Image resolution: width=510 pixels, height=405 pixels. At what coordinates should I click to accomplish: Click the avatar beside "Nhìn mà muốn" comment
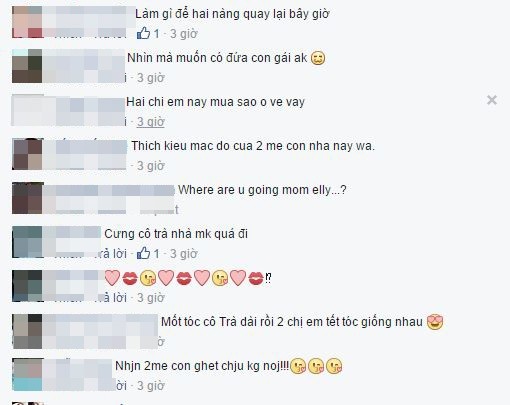(27, 66)
